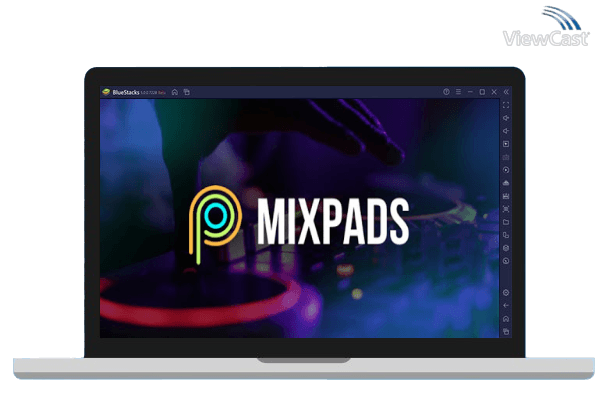602x414 pixels.
Task: Open the BlueStacks hamburger menu
Action: [x=458, y=92]
